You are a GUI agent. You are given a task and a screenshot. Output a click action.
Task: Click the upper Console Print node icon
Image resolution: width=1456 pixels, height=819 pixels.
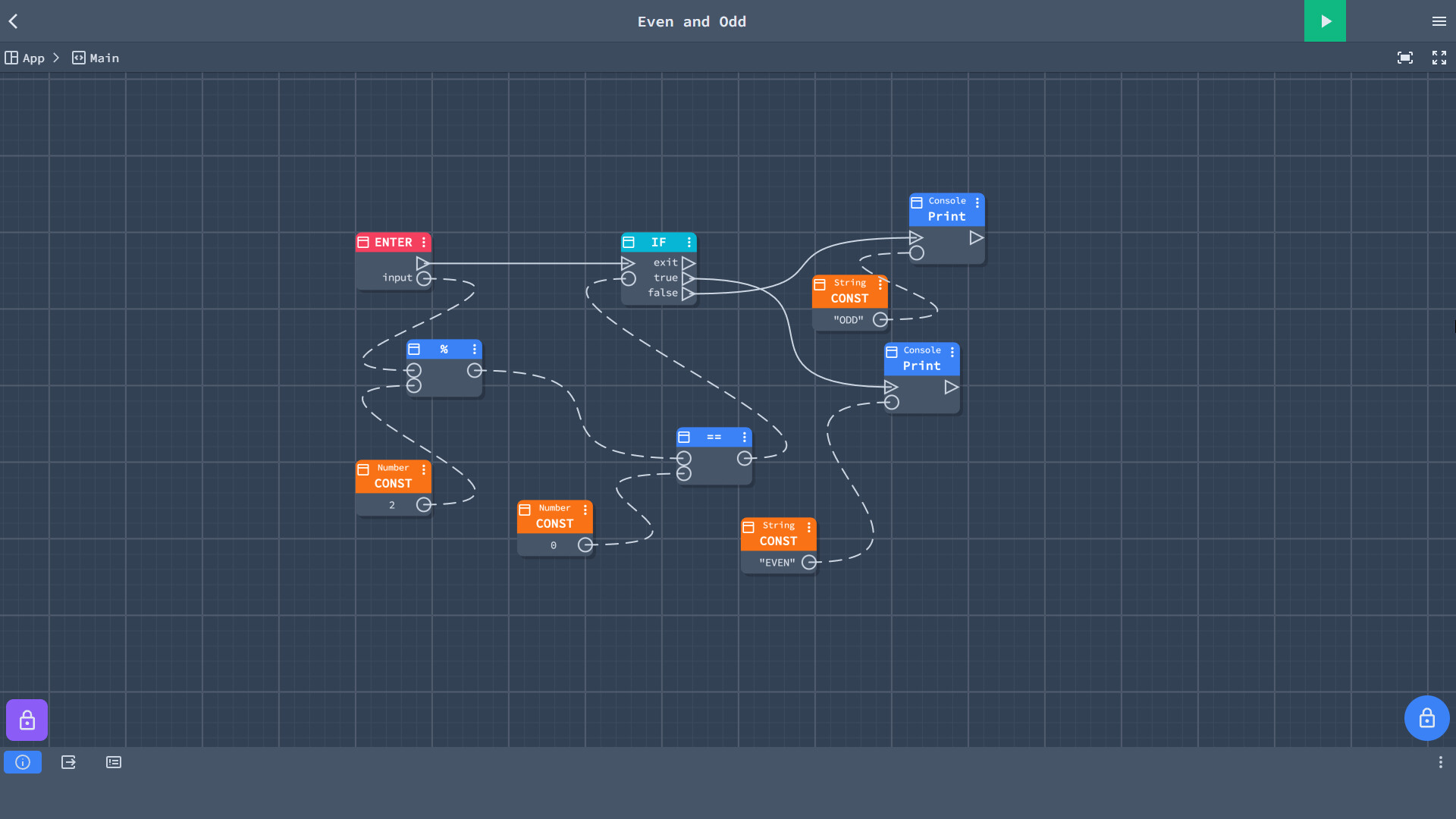[x=917, y=202]
